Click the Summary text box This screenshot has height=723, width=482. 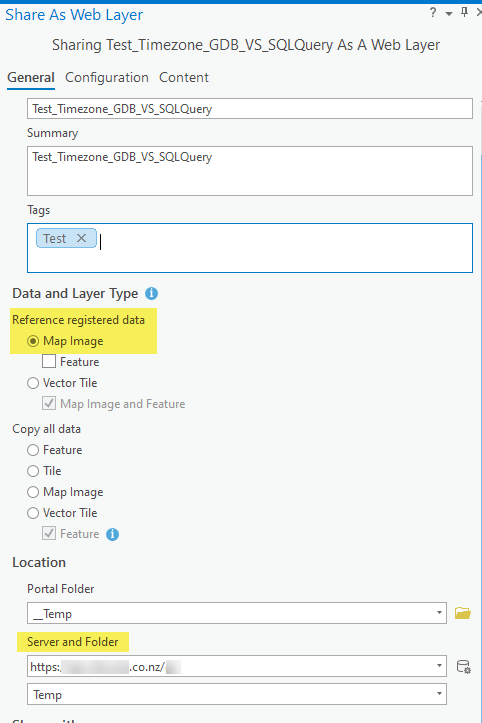pyautogui.click(x=250, y=171)
